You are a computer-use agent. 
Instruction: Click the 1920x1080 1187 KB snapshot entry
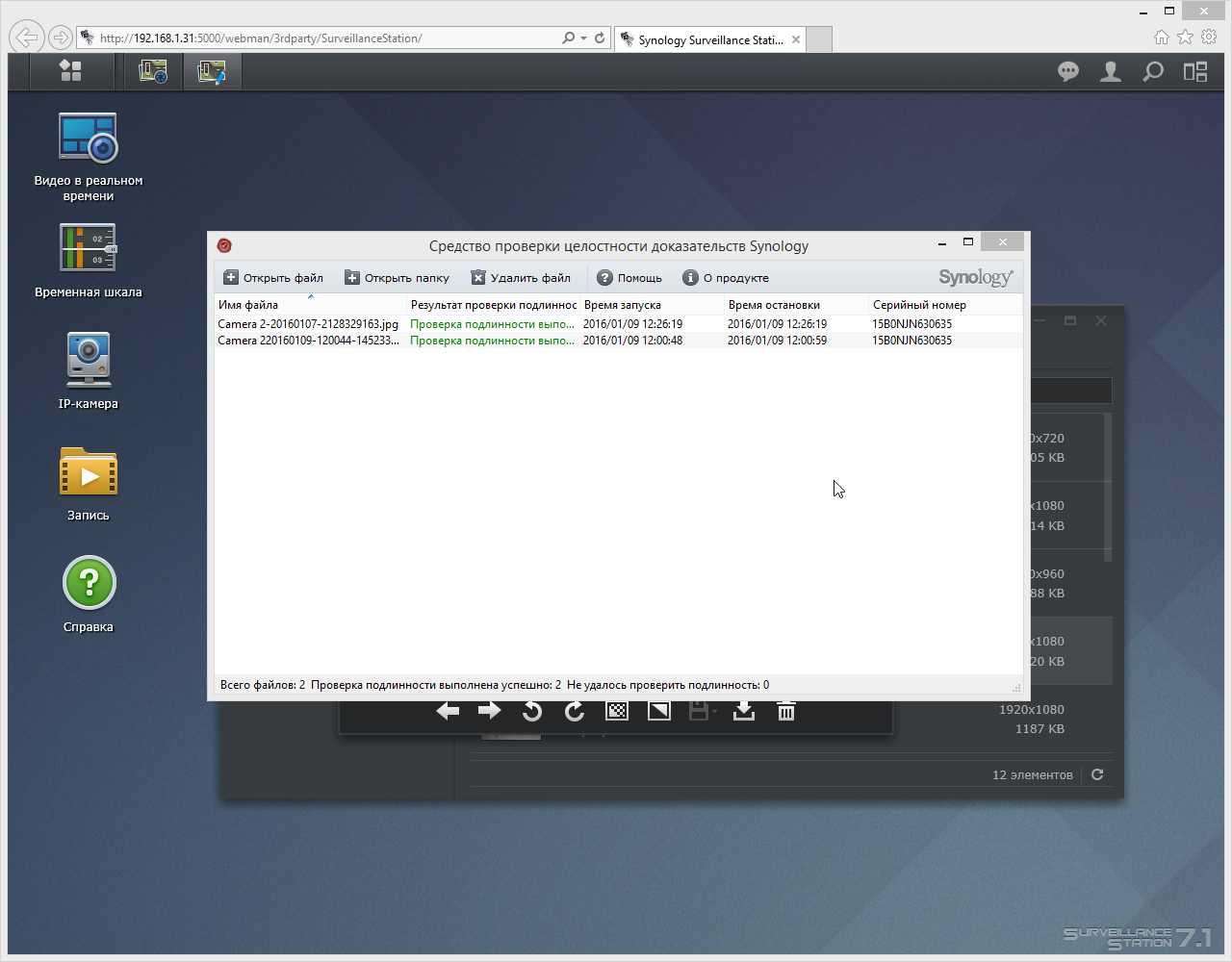1032,719
